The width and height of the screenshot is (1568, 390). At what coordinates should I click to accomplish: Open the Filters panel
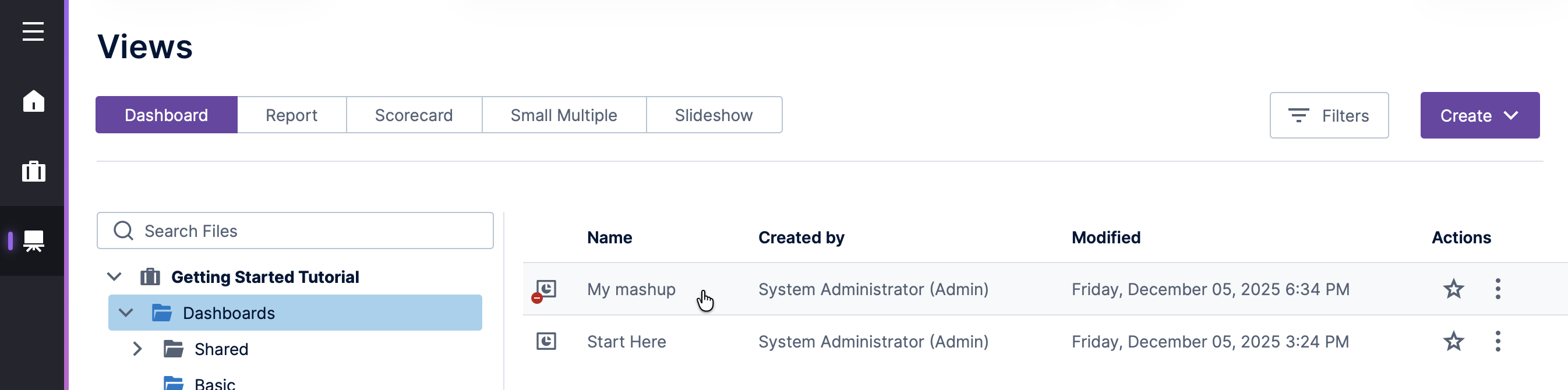coord(1329,116)
